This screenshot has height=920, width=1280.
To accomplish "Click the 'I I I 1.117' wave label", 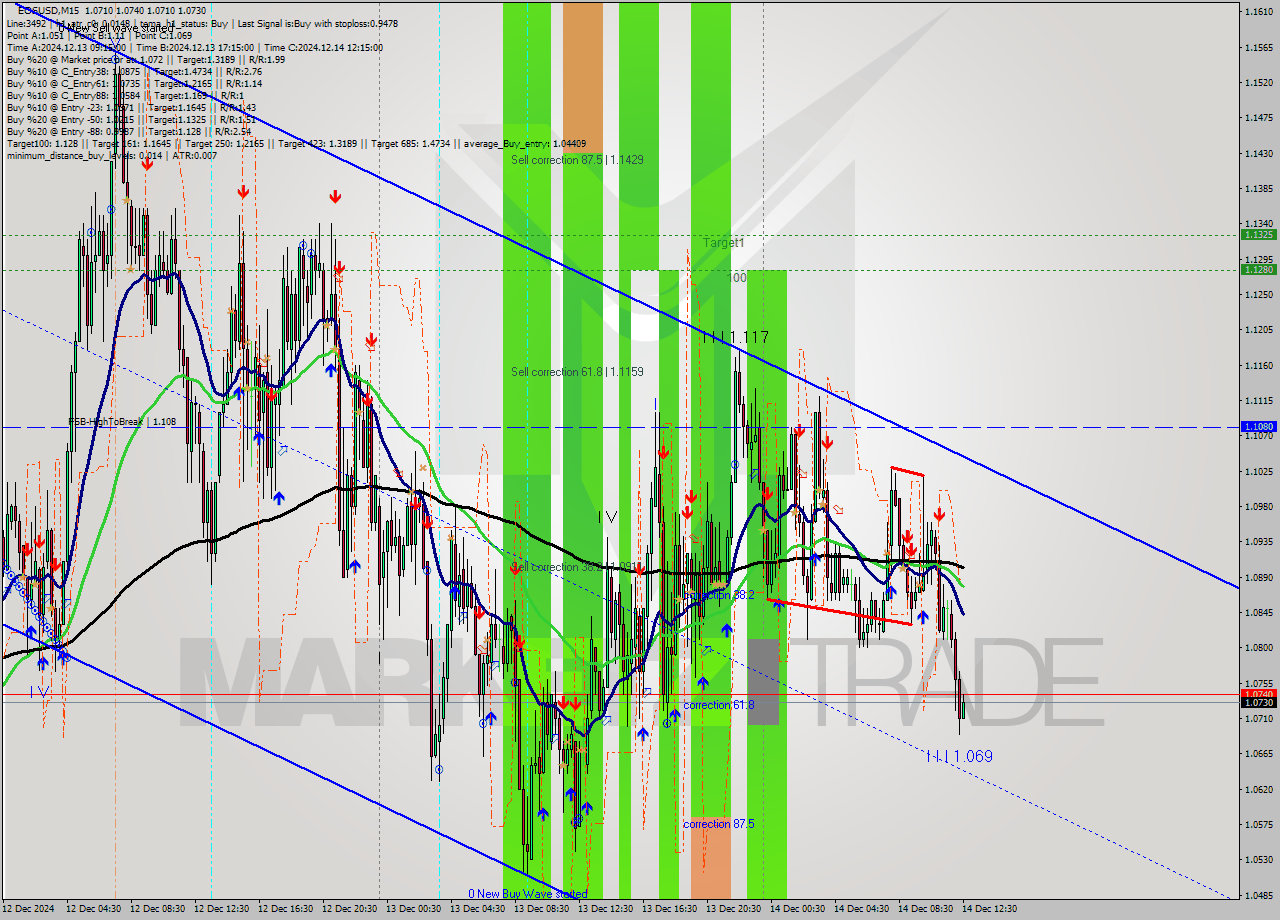I will [x=735, y=338].
